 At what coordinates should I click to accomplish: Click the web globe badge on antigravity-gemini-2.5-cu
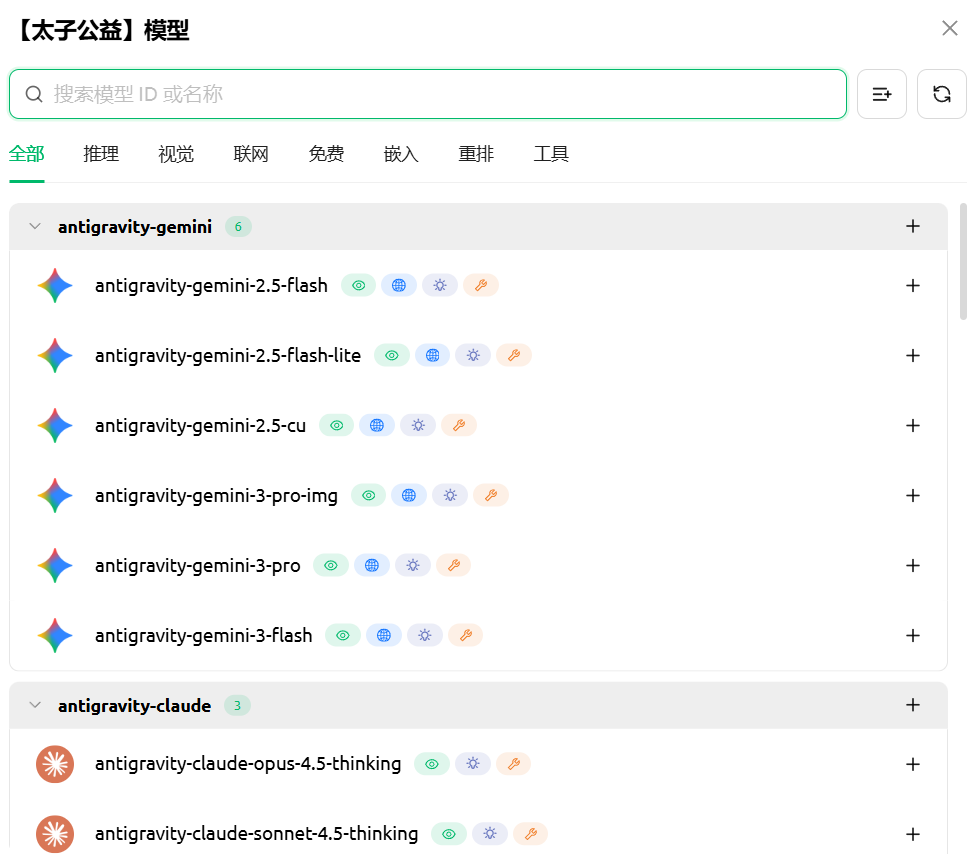[377, 426]
